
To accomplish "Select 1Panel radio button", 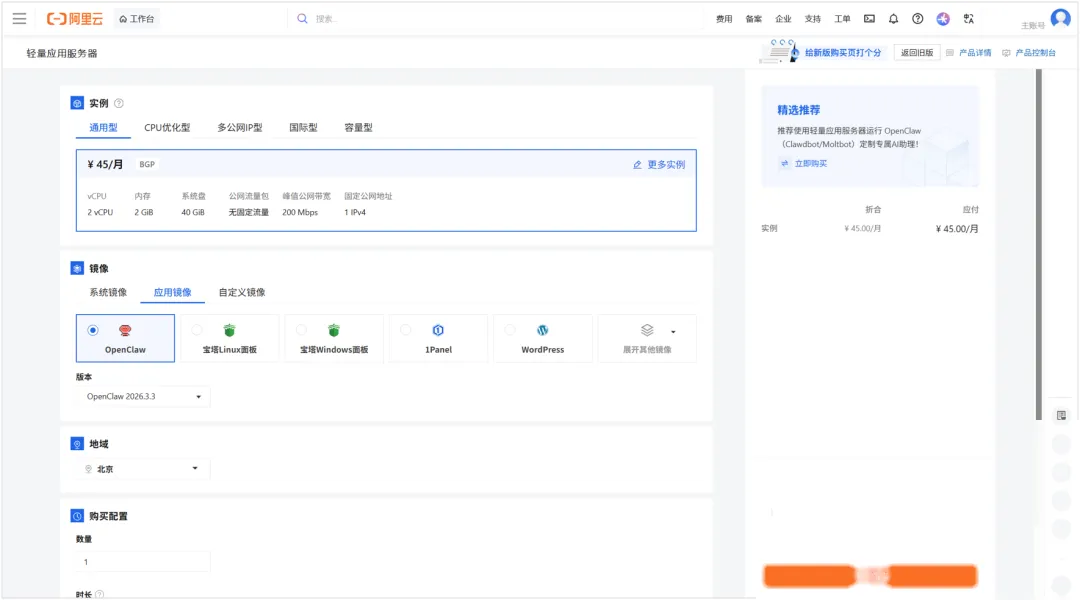I will click(406, 331).
